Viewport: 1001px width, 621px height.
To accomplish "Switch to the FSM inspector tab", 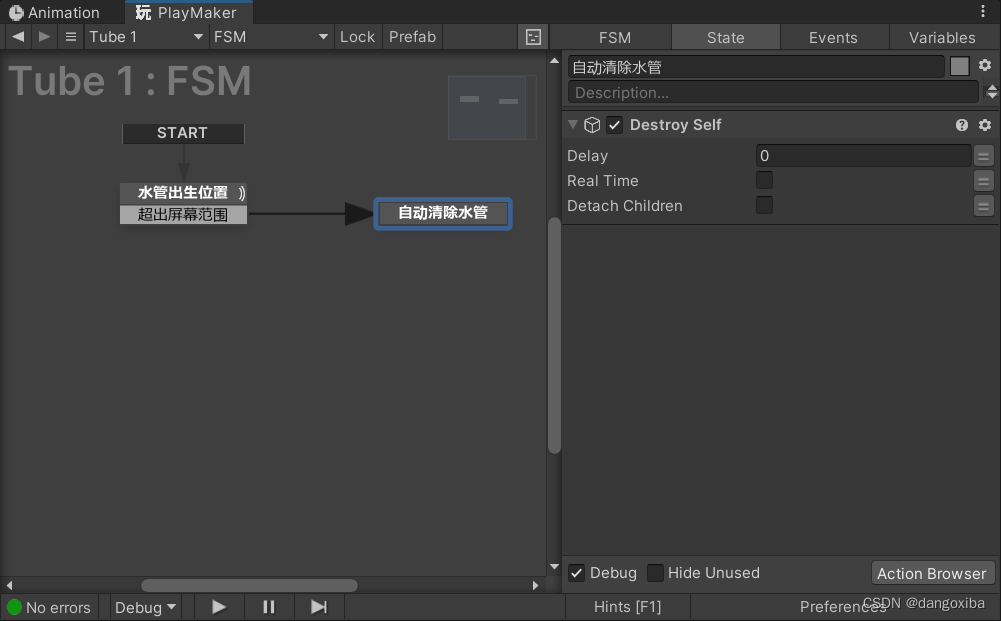I will 615,38.
